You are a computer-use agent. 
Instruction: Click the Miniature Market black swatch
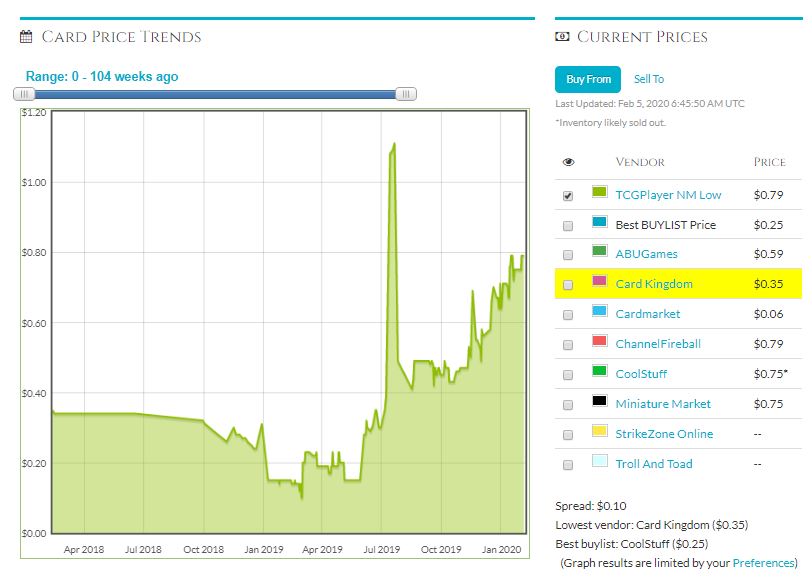click(599, 401)
